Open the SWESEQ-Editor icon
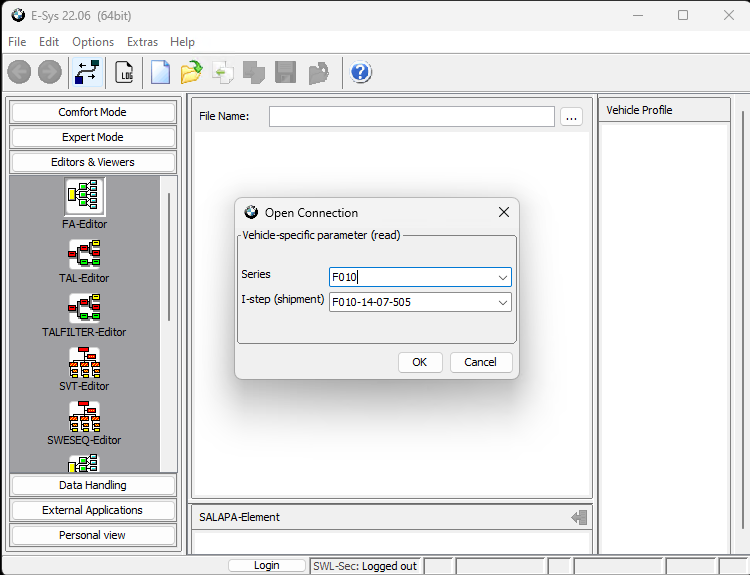This screenshot has height=575, width=750. [85, 416]
